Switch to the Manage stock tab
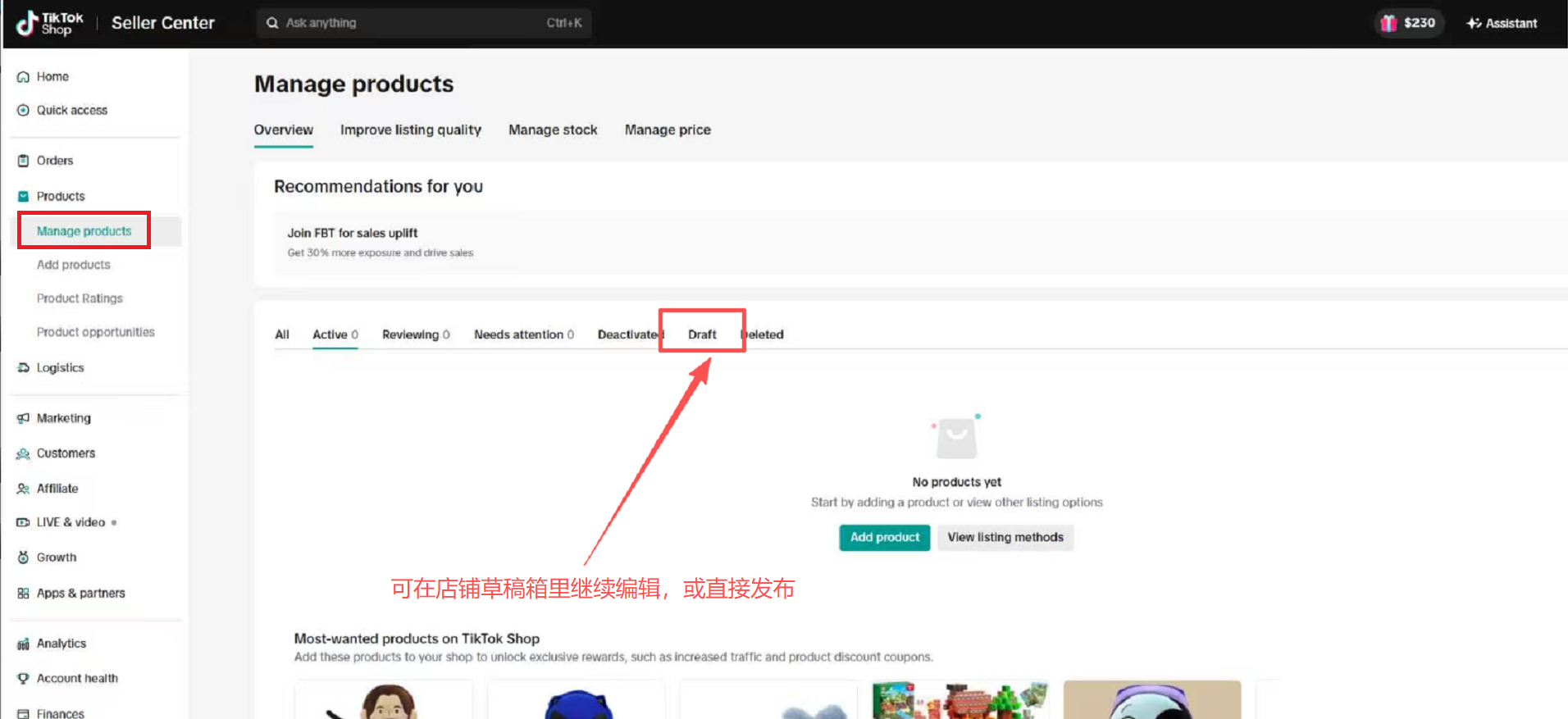 (553, 130)
